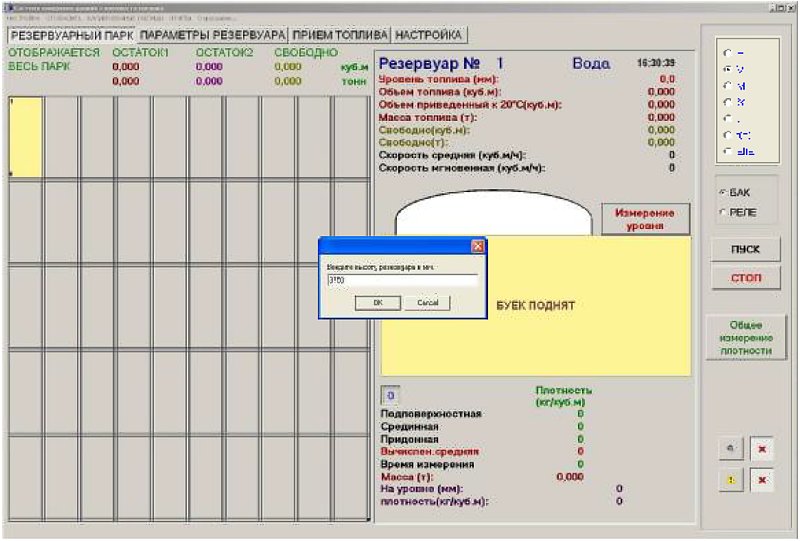This screenshot has width=800, height=541.
Task: Open the НАСТРОЙКА tab
Action: pos(429,35)
